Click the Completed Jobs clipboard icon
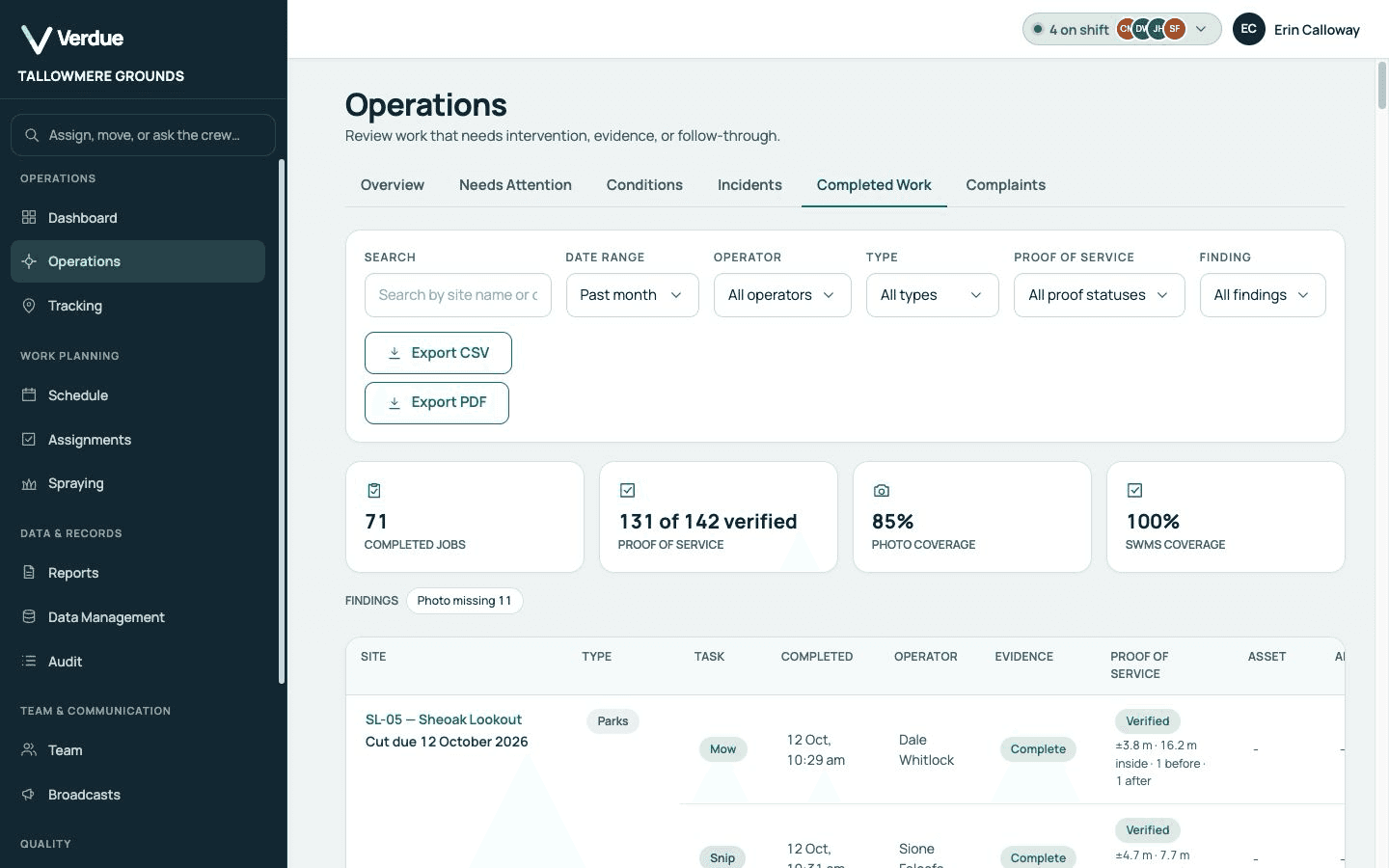Image resolution: width=1389 pixels, height=868 pixels. pyautogui.click(x=374, y=491)
